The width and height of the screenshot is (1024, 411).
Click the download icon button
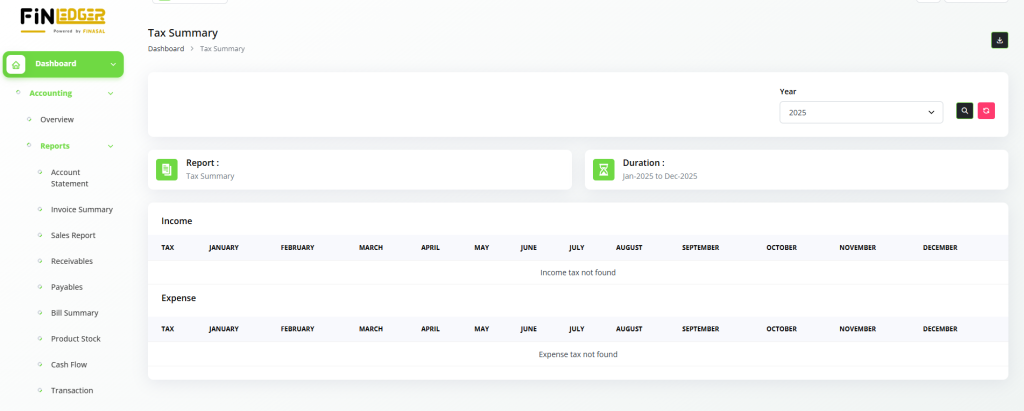click(x=999, y=40)
